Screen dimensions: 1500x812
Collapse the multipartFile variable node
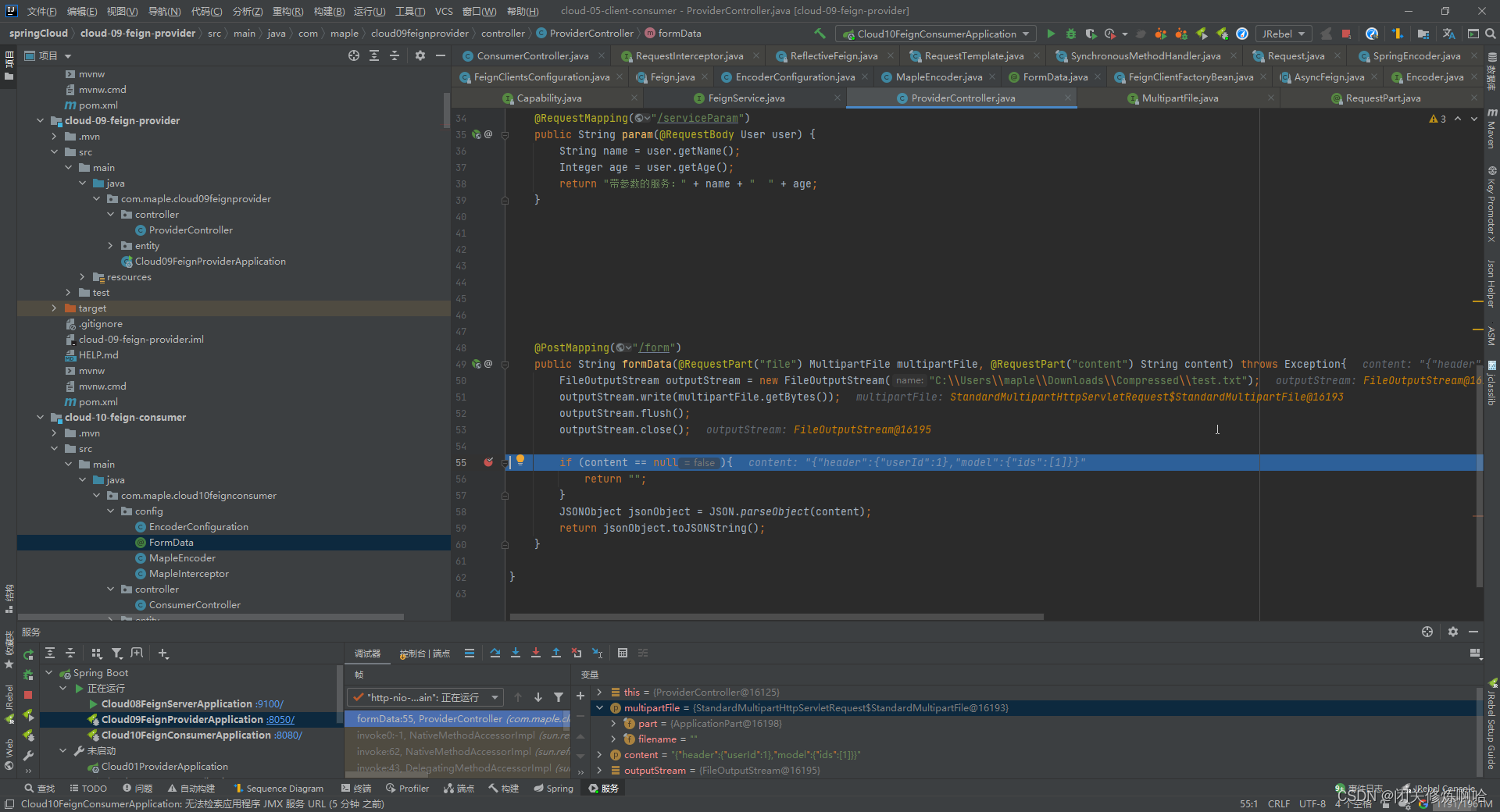(x=599, y=707)
